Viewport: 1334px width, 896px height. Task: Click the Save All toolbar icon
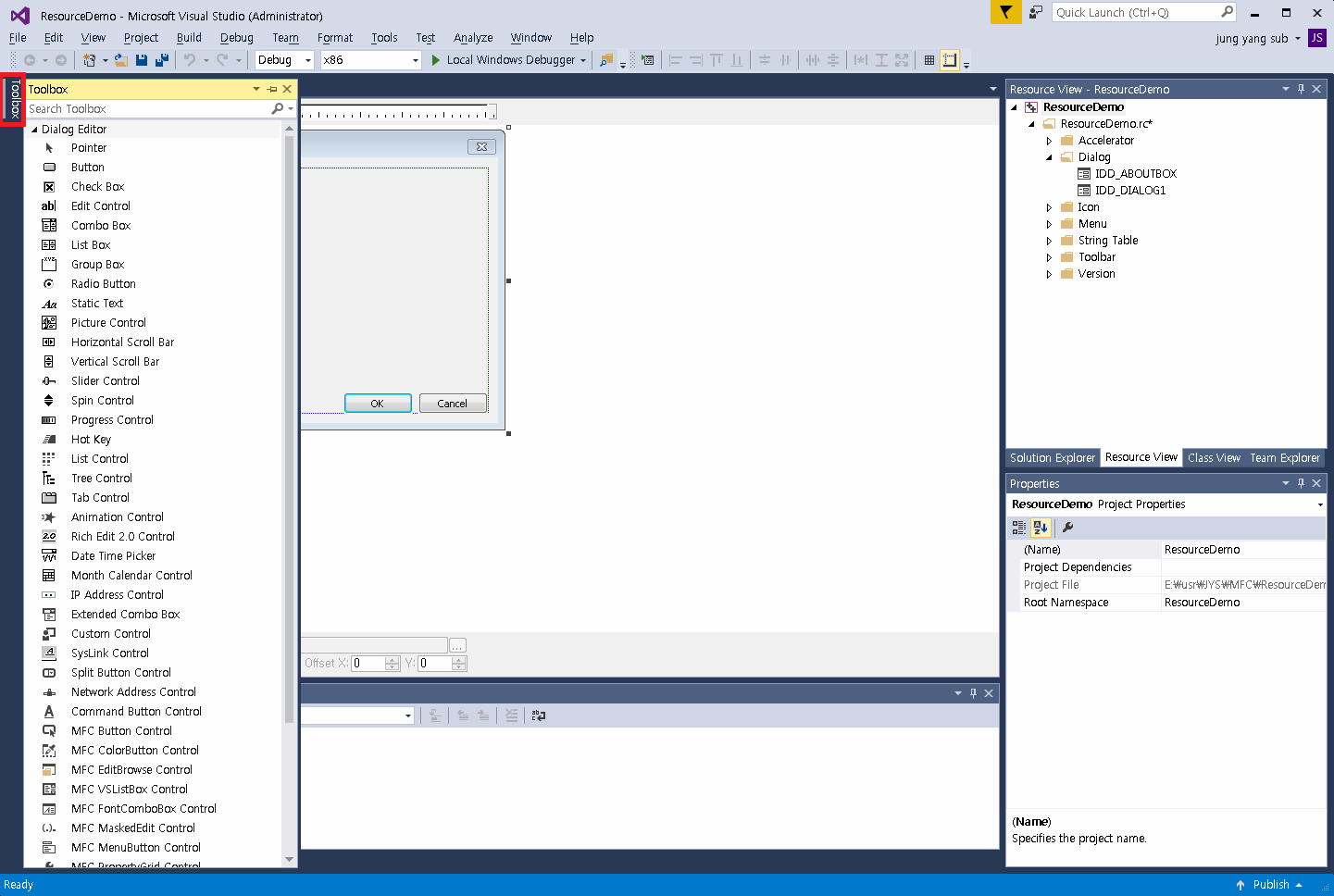[162, 60]
